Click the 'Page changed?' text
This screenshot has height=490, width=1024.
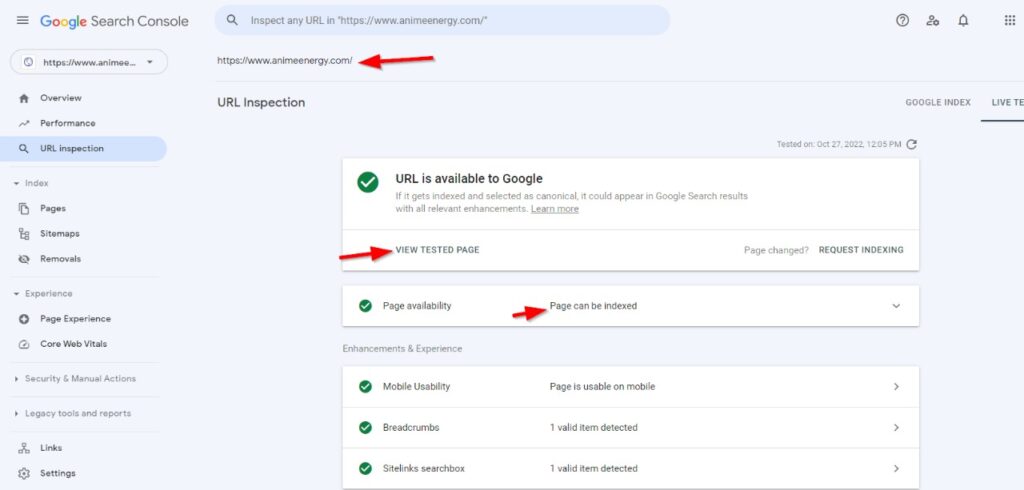tap(776, 250)
